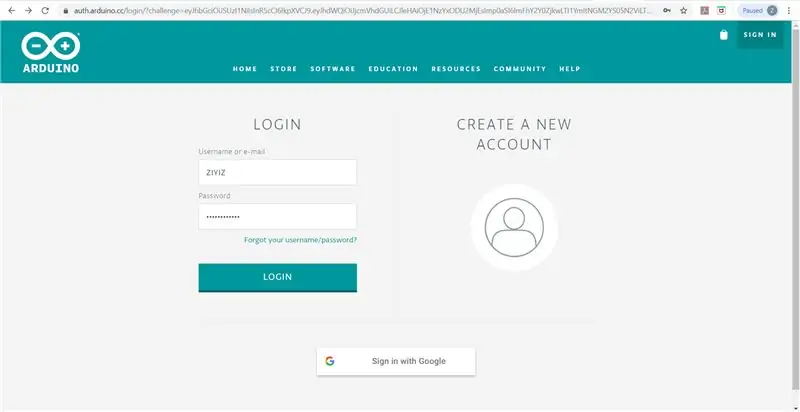The image size is (800, 412).
Task: Open saved passwords key icon
Action: pyautogui.click(x=667, y=10)
